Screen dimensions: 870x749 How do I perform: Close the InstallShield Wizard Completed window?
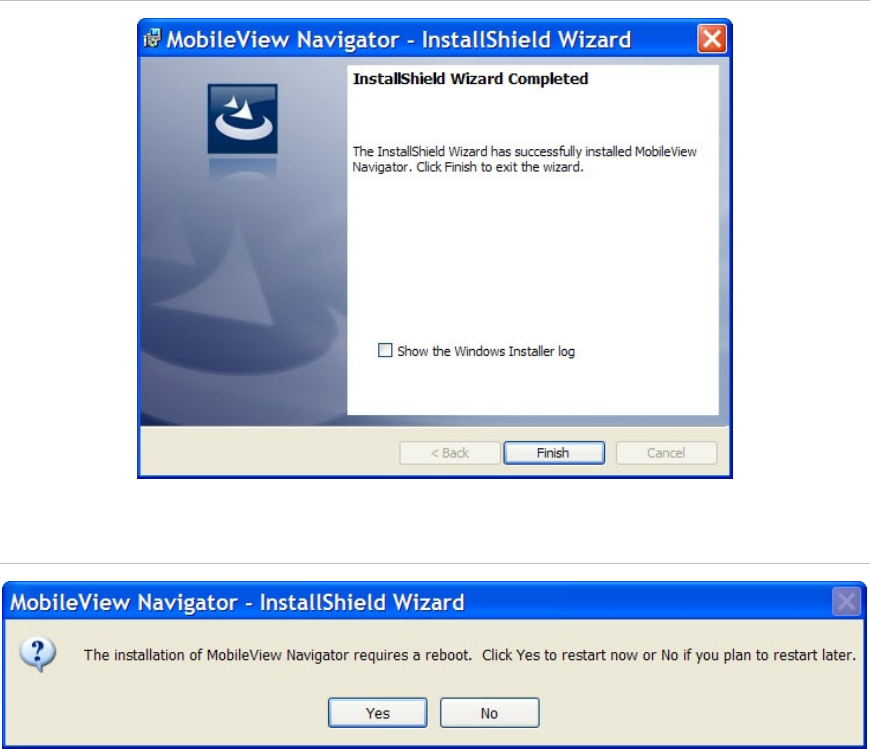pyautogui.click(x=712, y=39)
